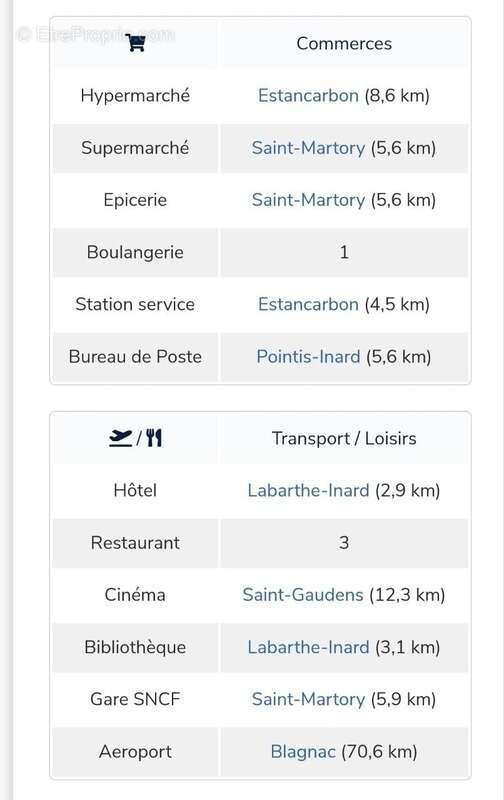Screen dimensions: 504x800
Task: Select the Boulangerie count value 1
Action: coord(344,252)
